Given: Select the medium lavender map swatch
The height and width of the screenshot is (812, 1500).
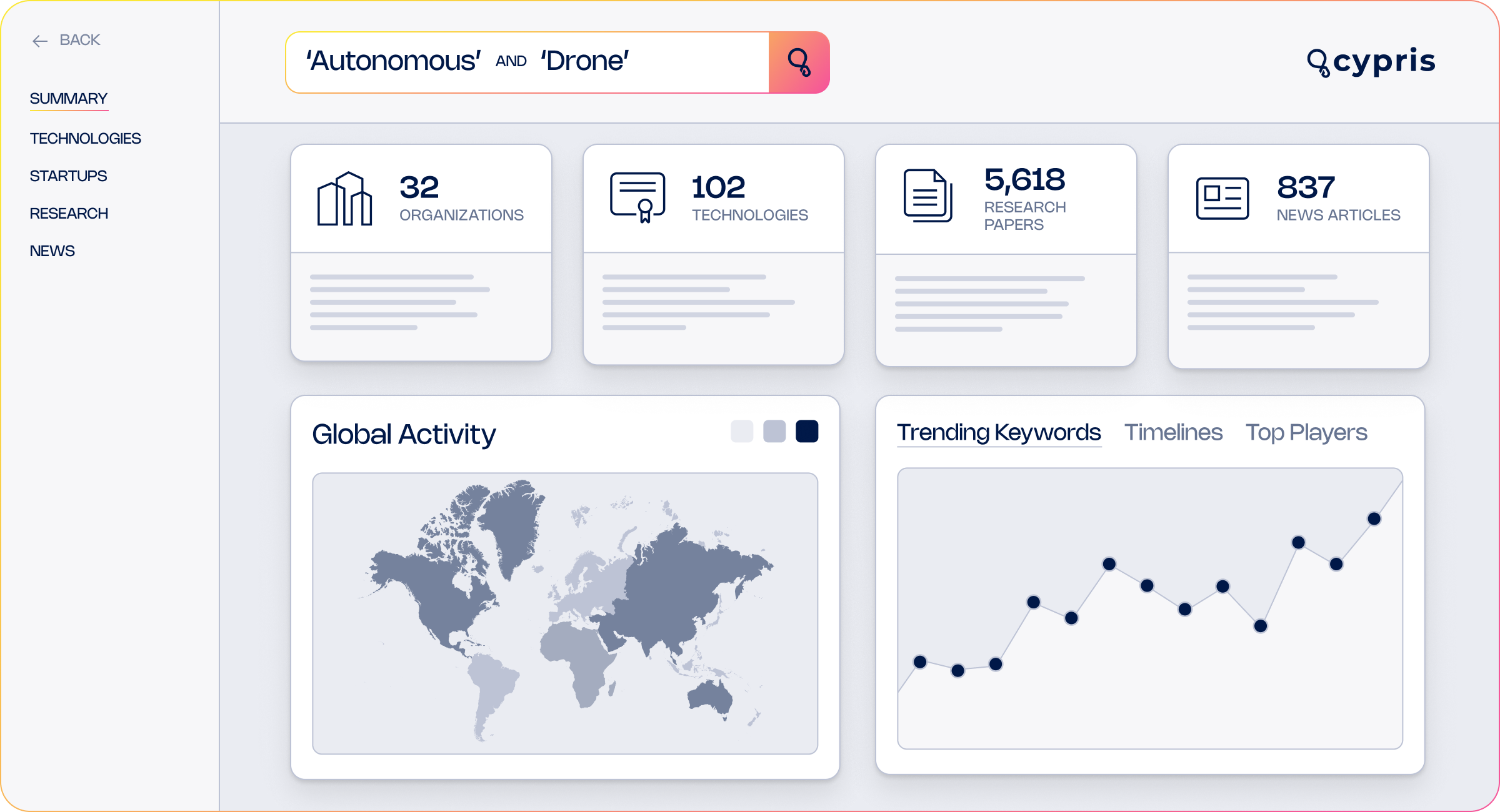Looking at the screenshot, I should (x=774, y=432).
